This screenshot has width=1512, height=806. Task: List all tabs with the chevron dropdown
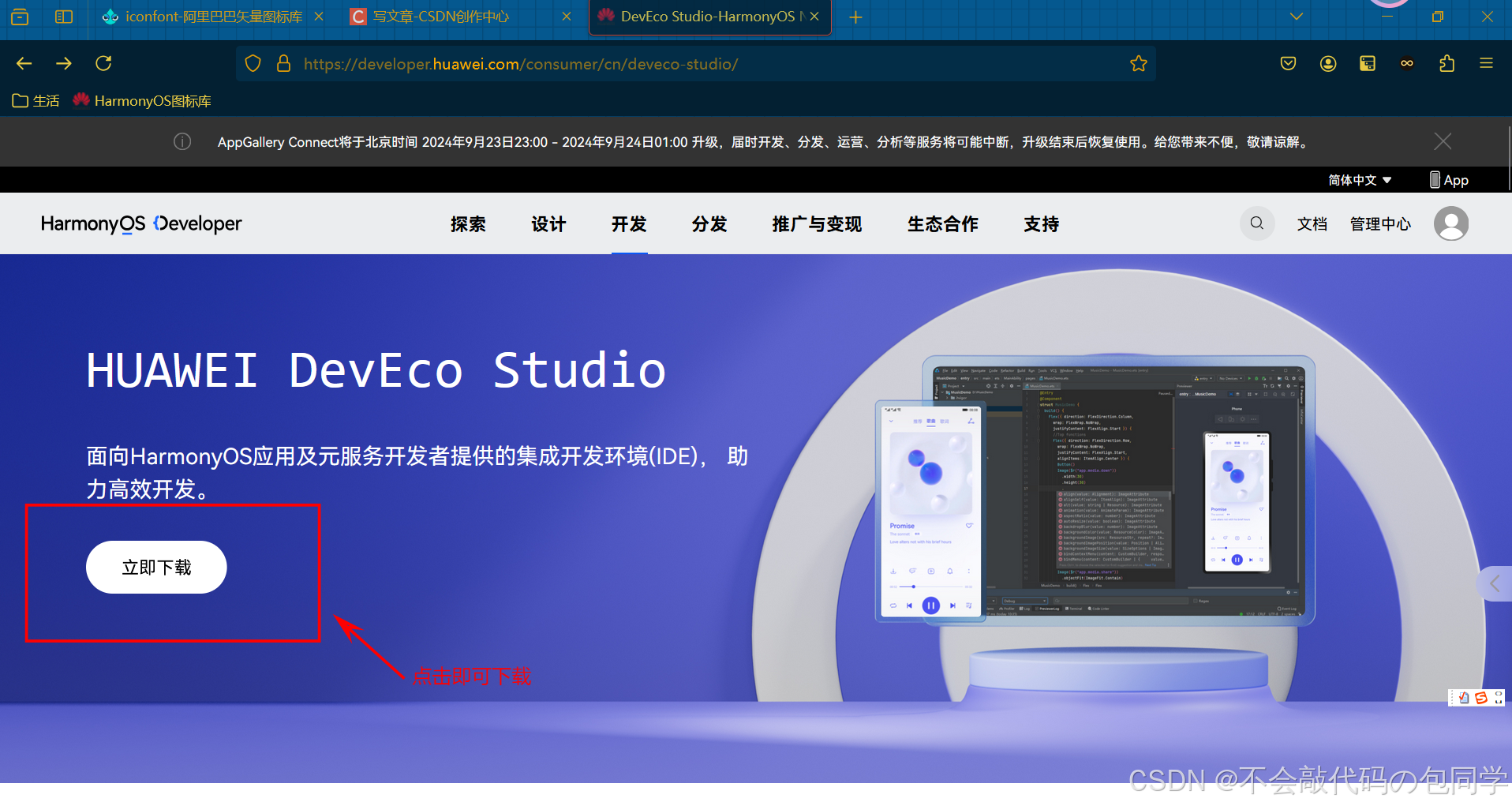[x=1296, y=17]
